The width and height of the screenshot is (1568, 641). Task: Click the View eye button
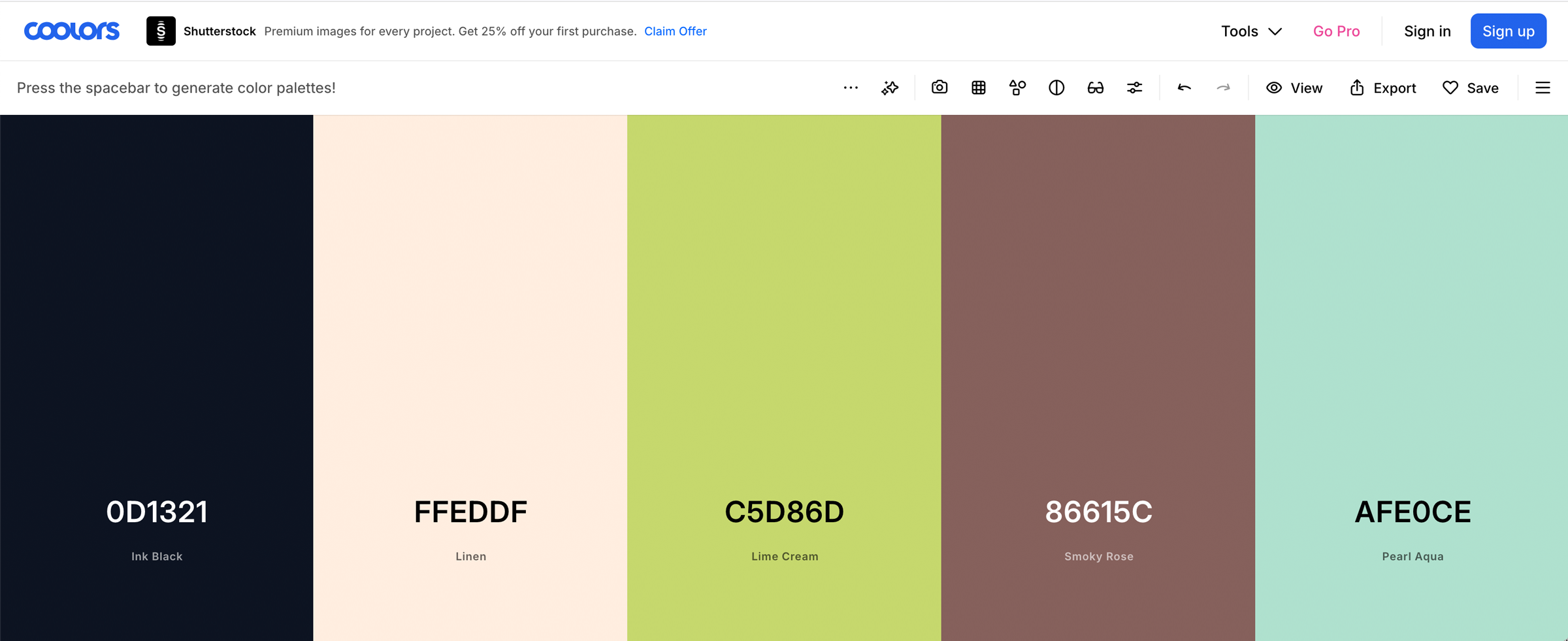pyautogui.click(x=1294, y=88)
